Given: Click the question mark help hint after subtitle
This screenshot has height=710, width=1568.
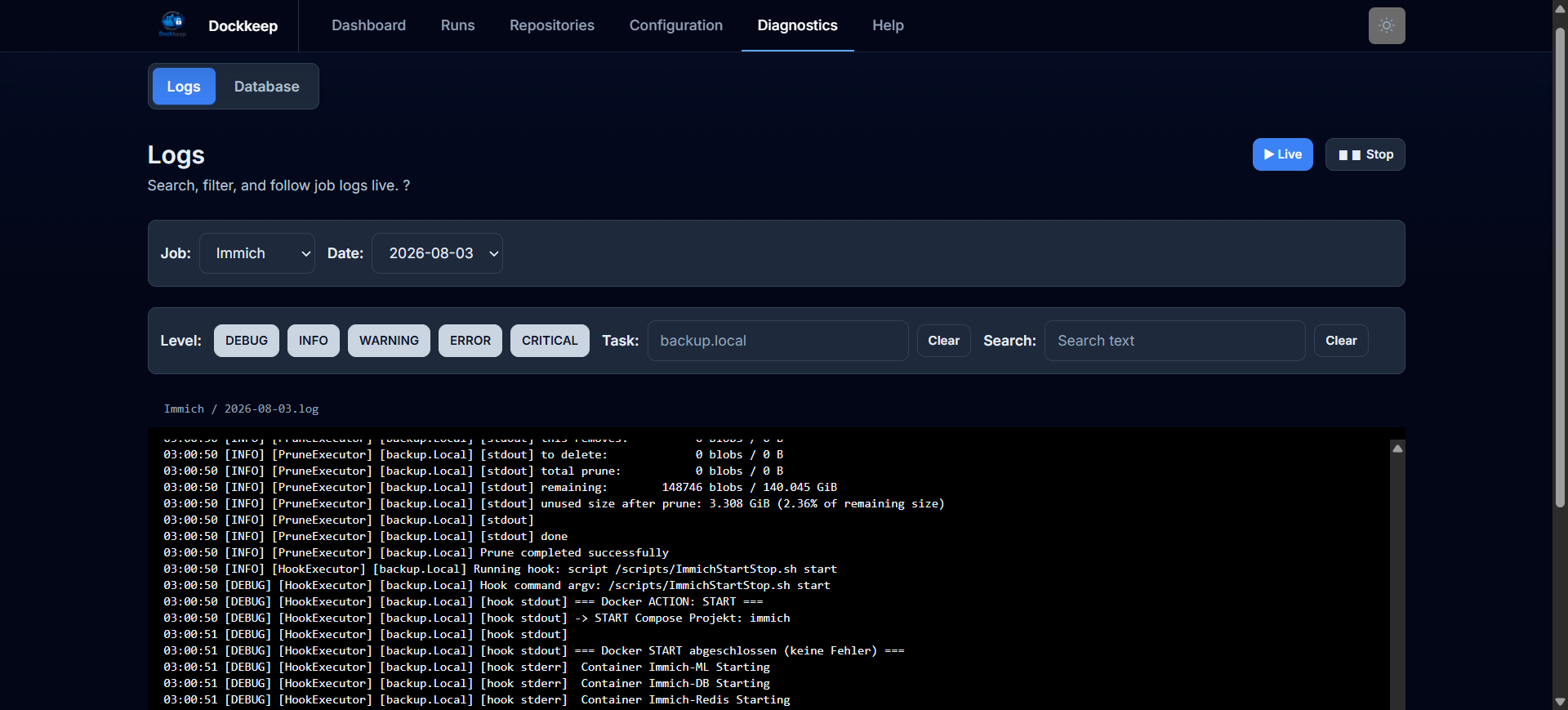Looking at the screenshot, I should (x=406, y=185).
